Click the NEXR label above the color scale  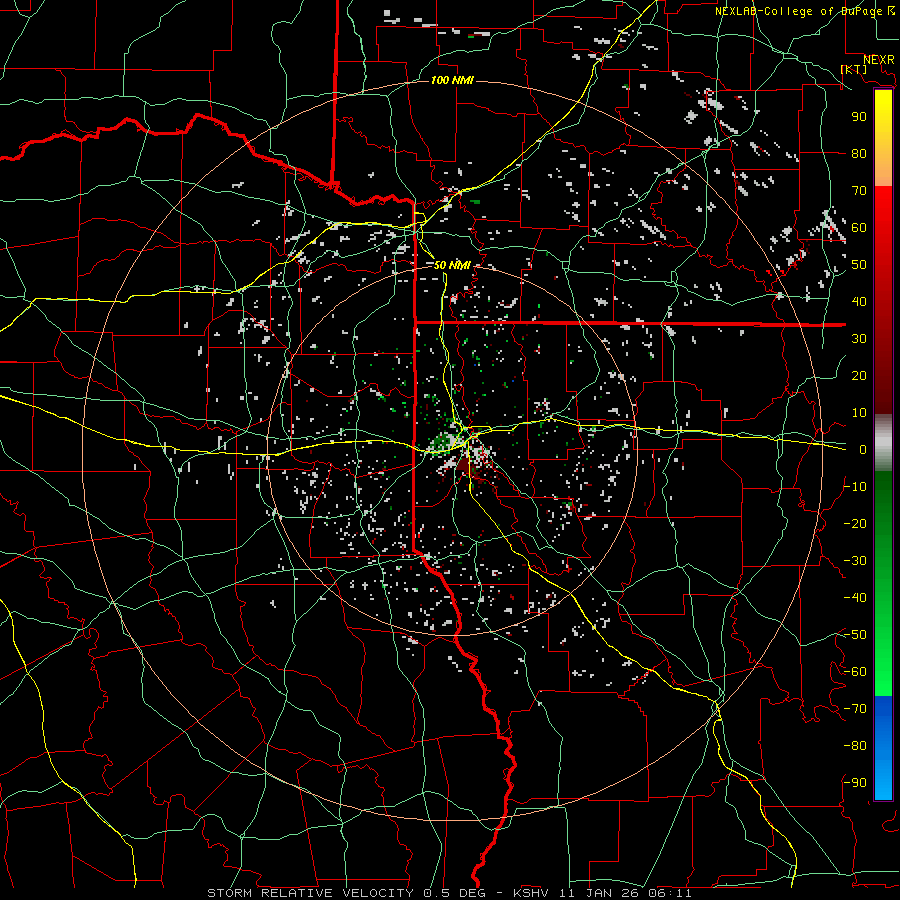point(878,60)
